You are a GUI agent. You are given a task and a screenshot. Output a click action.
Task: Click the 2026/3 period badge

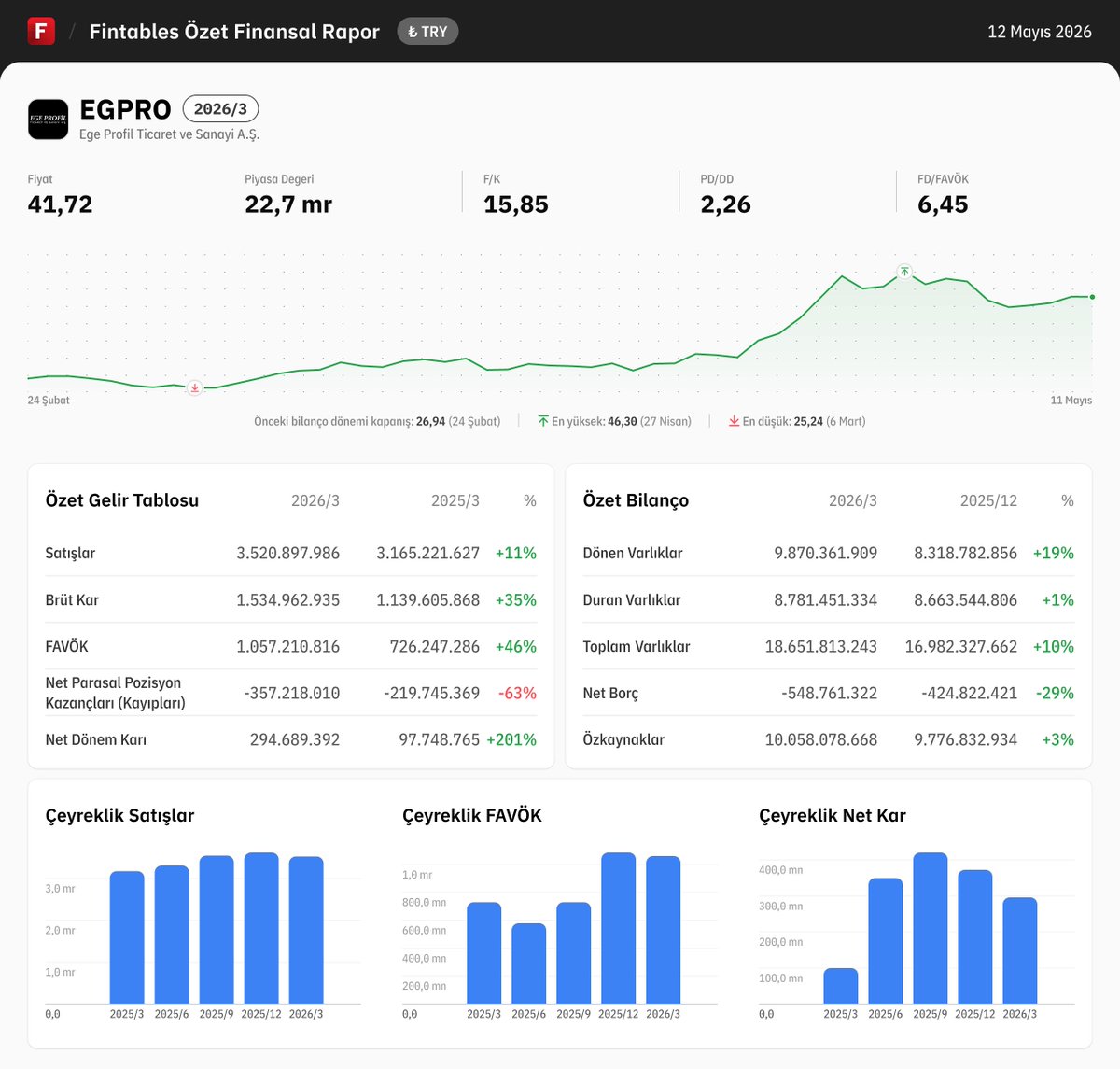[x=220, y=109]
